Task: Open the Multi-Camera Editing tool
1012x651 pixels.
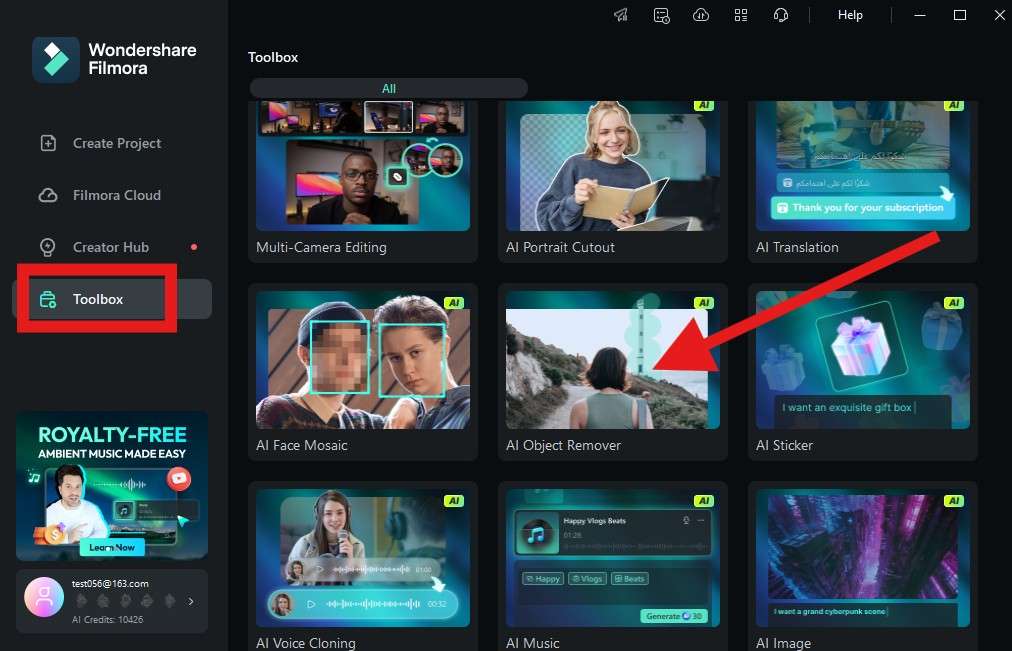Action: tap(363, 181)
